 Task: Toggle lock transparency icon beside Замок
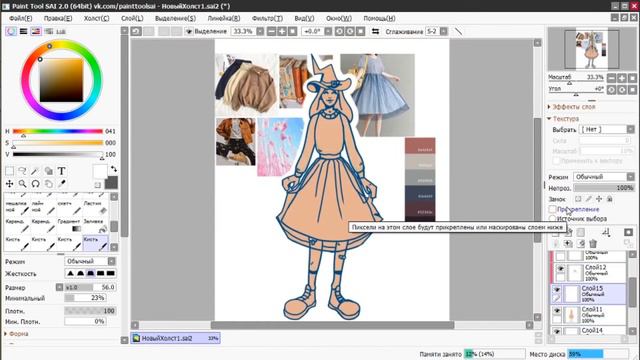[578, 199]
